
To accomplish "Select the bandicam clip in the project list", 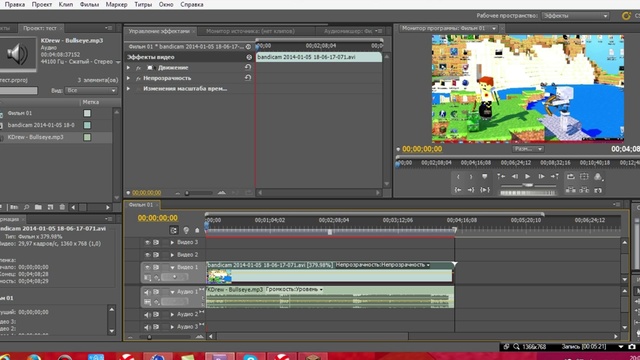I will (41, 125).
